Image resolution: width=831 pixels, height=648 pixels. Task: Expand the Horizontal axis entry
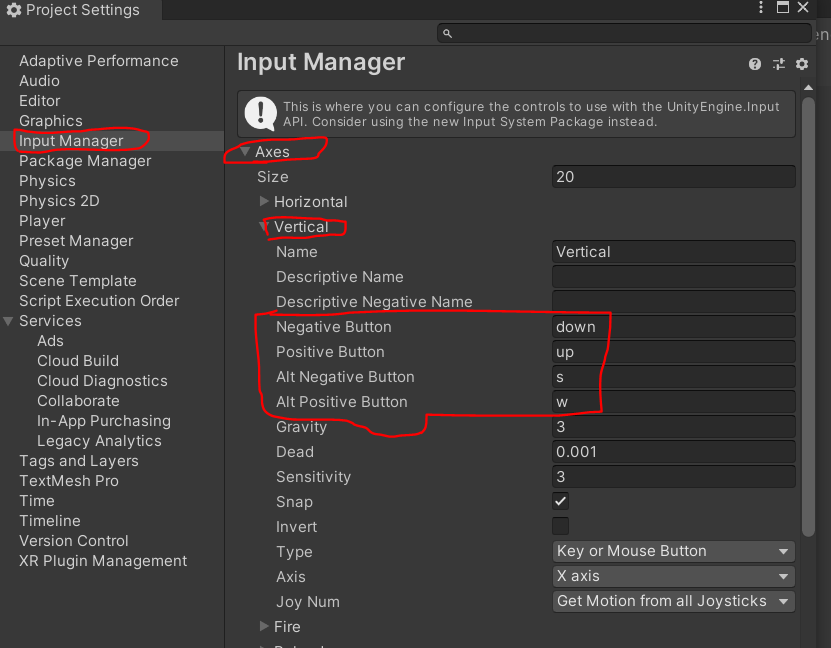click(264, 201)
